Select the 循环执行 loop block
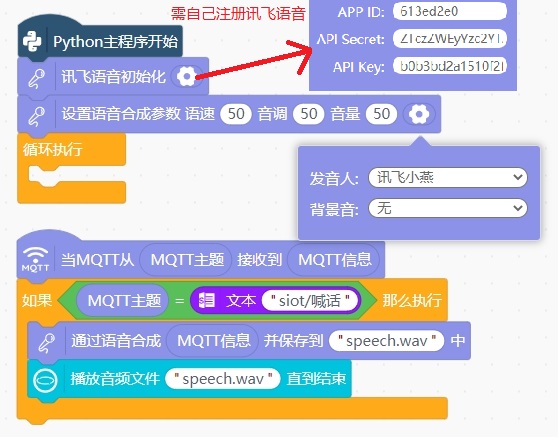Viewport: 558px width, 437px height. [x=71, y=167]
